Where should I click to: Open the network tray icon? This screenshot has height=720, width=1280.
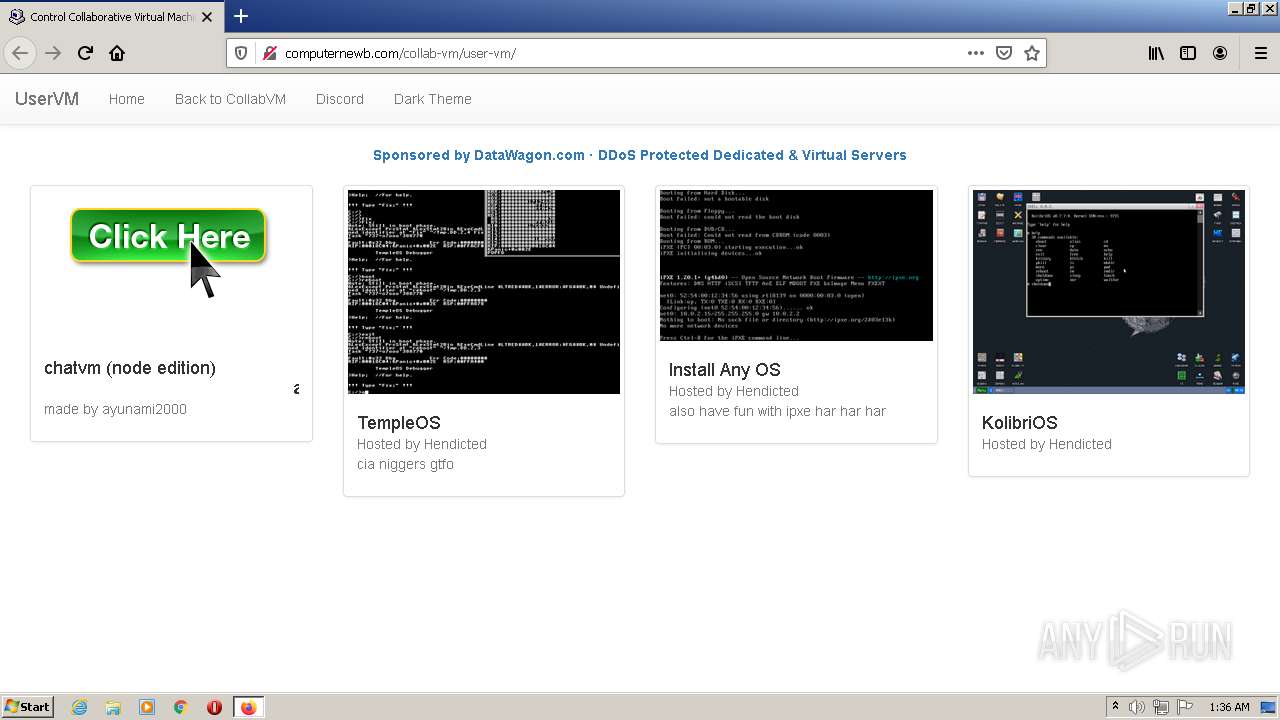[1161, 707]
